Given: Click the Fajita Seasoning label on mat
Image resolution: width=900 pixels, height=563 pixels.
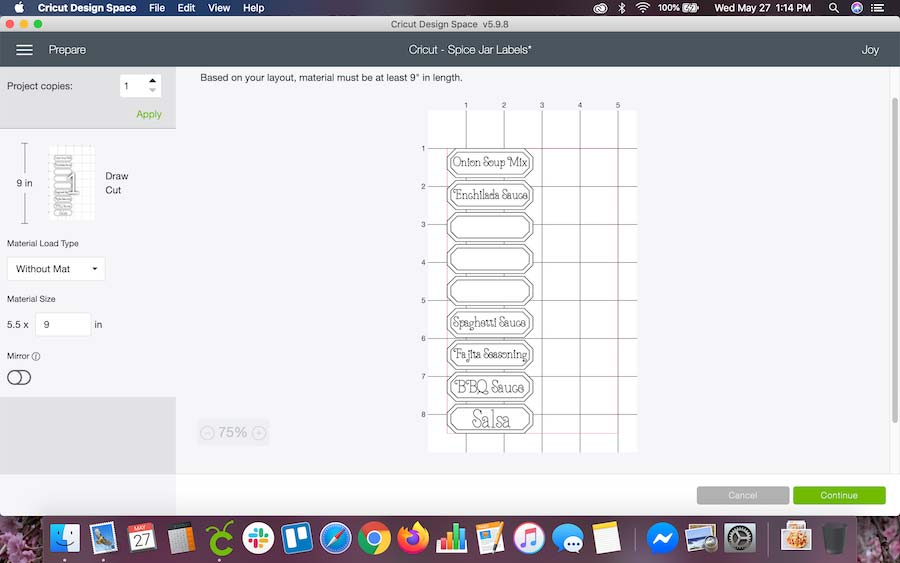Looking at the screenshot, I should pyautogui.click(x=490, y=355).
